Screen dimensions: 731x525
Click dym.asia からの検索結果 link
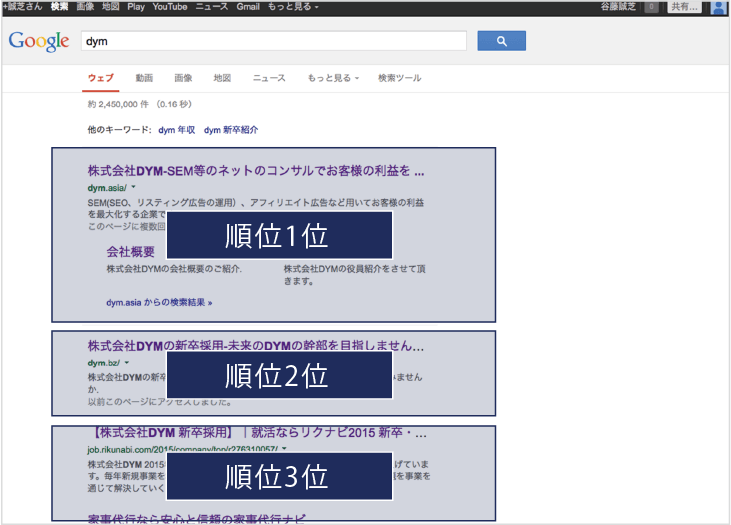(159, 301)
